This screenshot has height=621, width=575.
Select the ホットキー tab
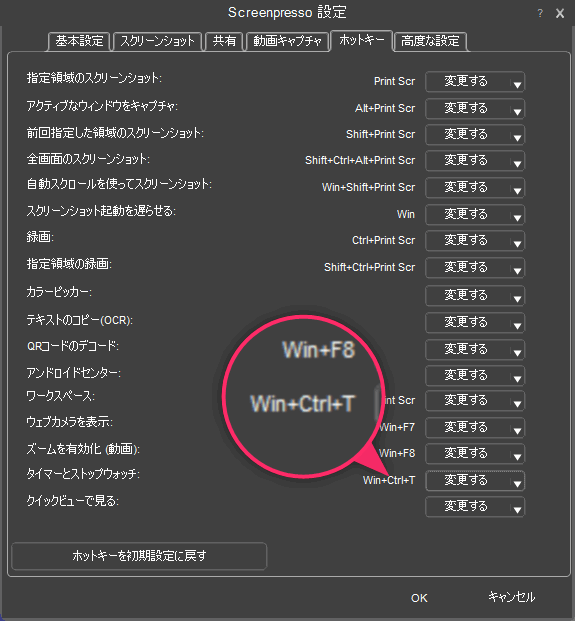click(362, 40)
